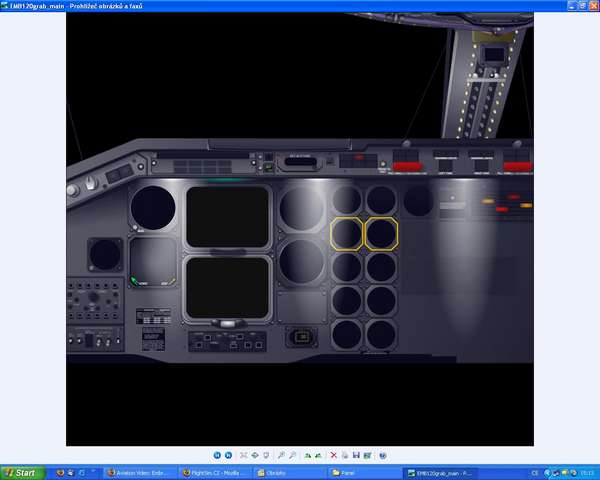Viewport: 600px width, 480px height.
Task: Show image at actual size
Action: (255, 455)
